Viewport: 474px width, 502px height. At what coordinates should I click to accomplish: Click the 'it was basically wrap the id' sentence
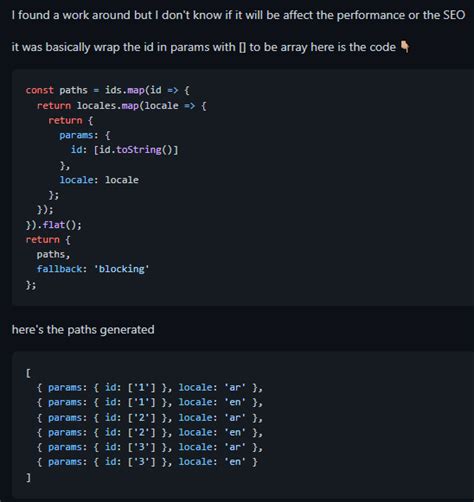pos(204,47)
